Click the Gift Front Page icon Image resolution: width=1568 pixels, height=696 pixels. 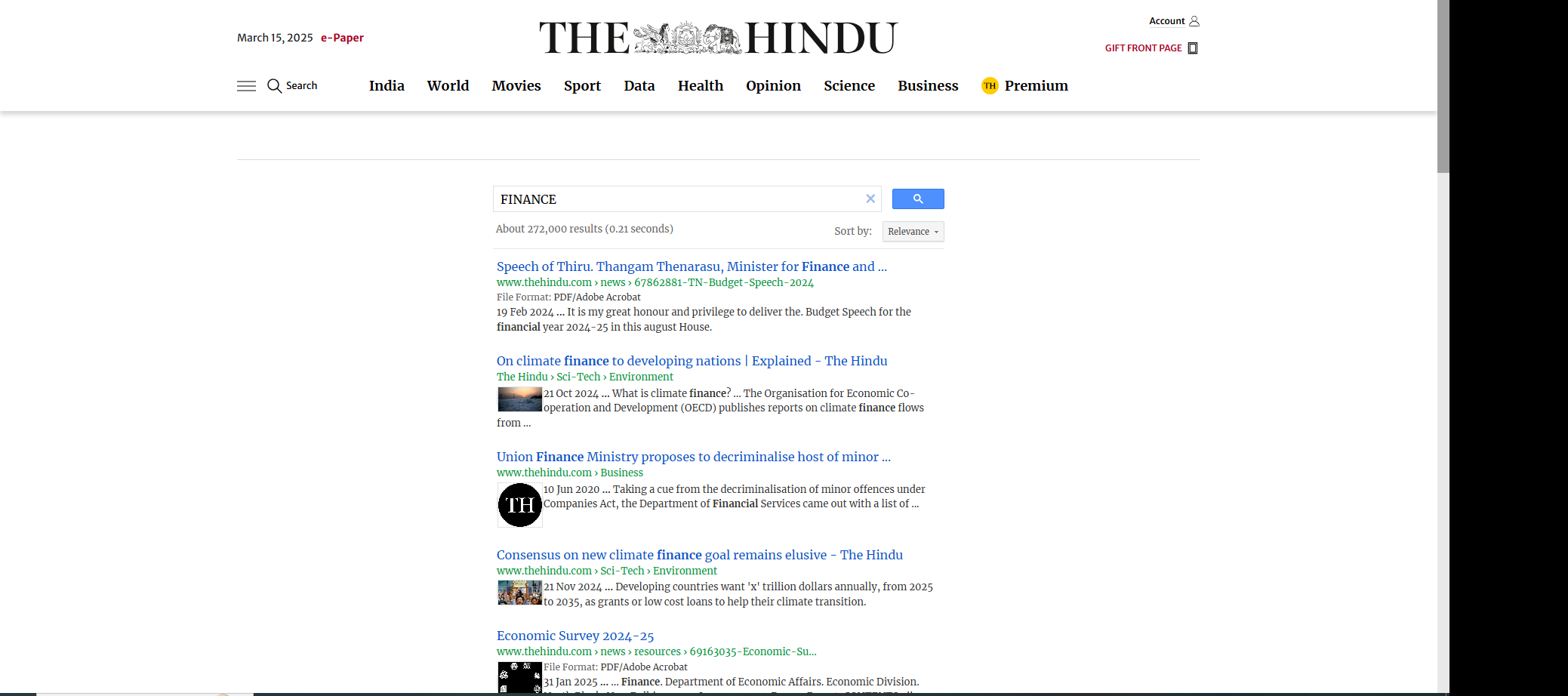1193,48
